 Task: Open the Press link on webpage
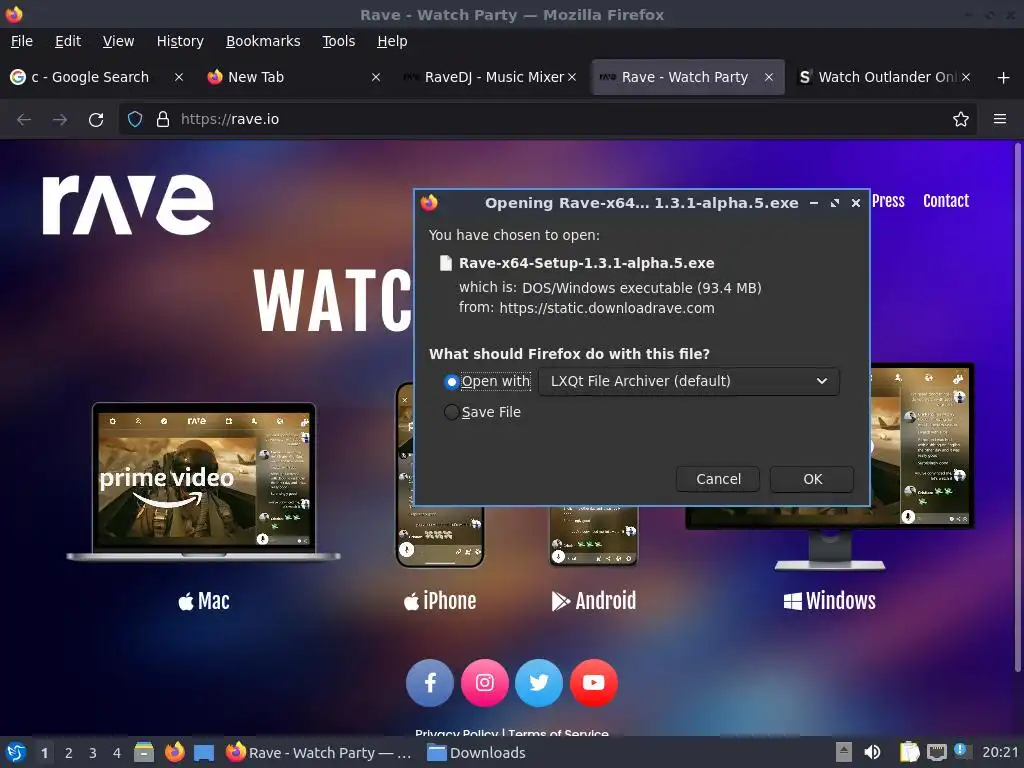point(888,201)
